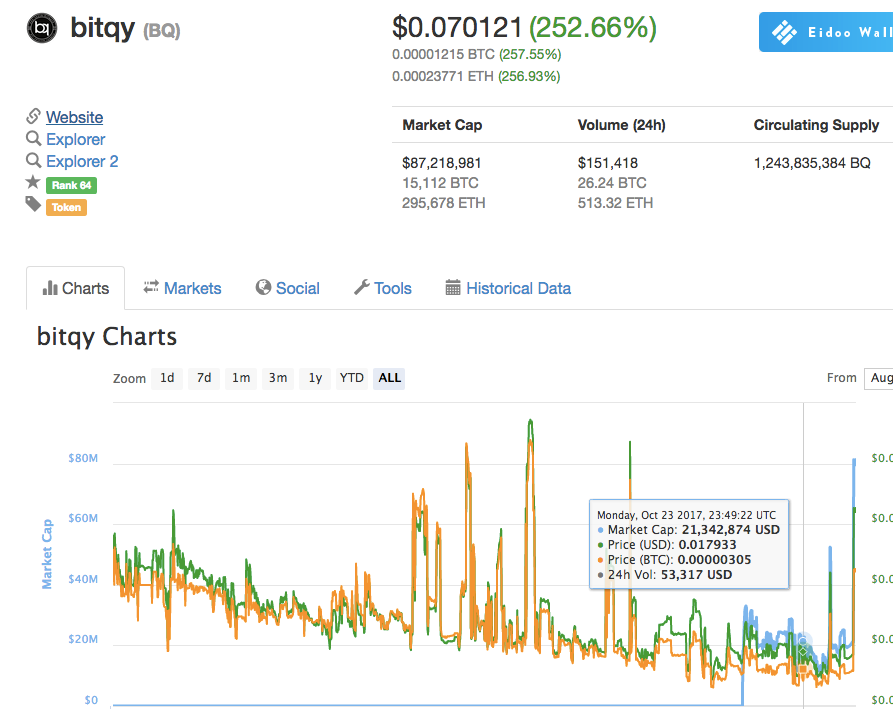Click the 513.32 ETH volume value

click(x=615, y=203)
